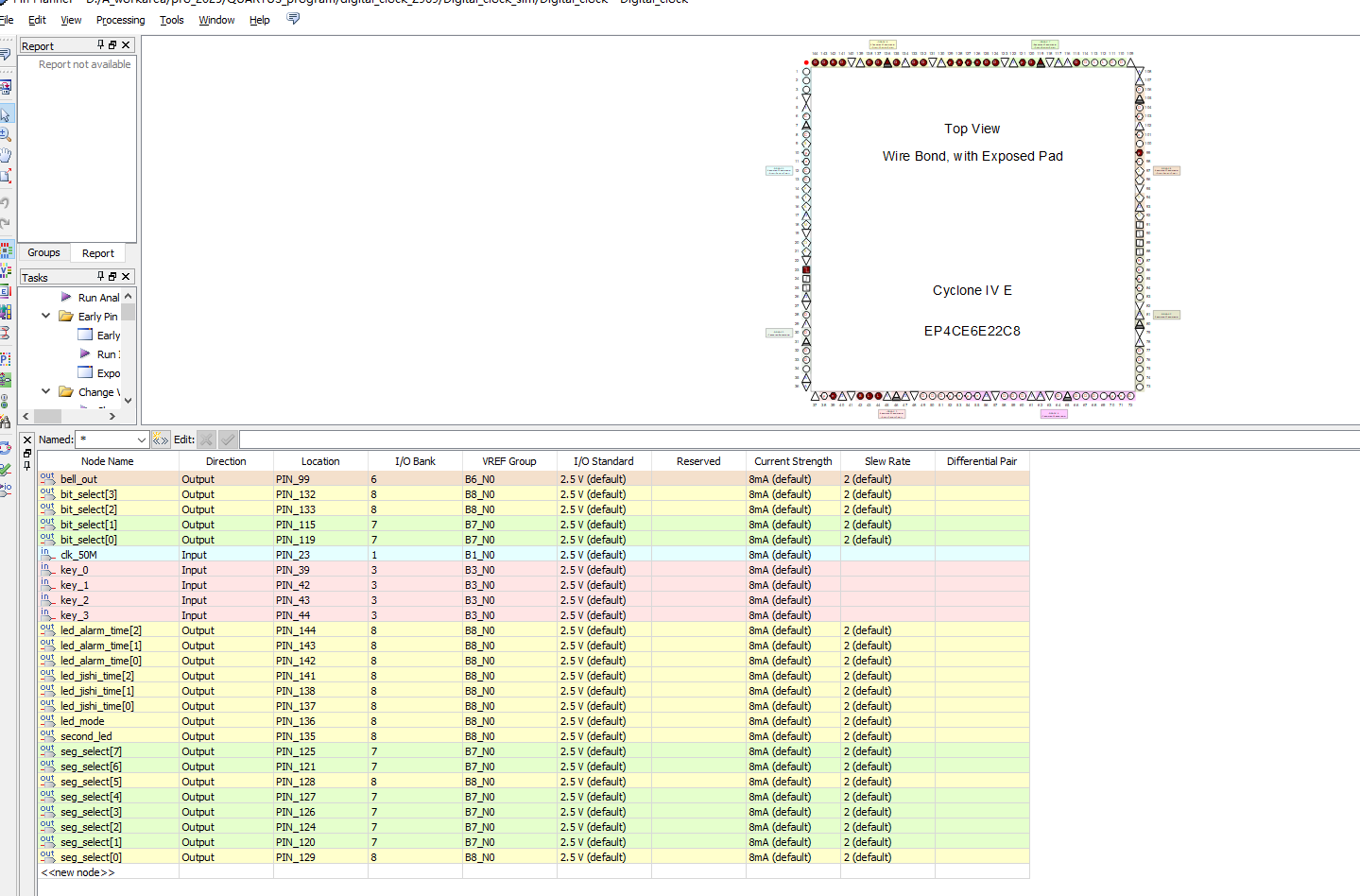Select the Export task under Early Pin
The width and height of the screenshot is (1360, 896).
[x=109, y=373]
